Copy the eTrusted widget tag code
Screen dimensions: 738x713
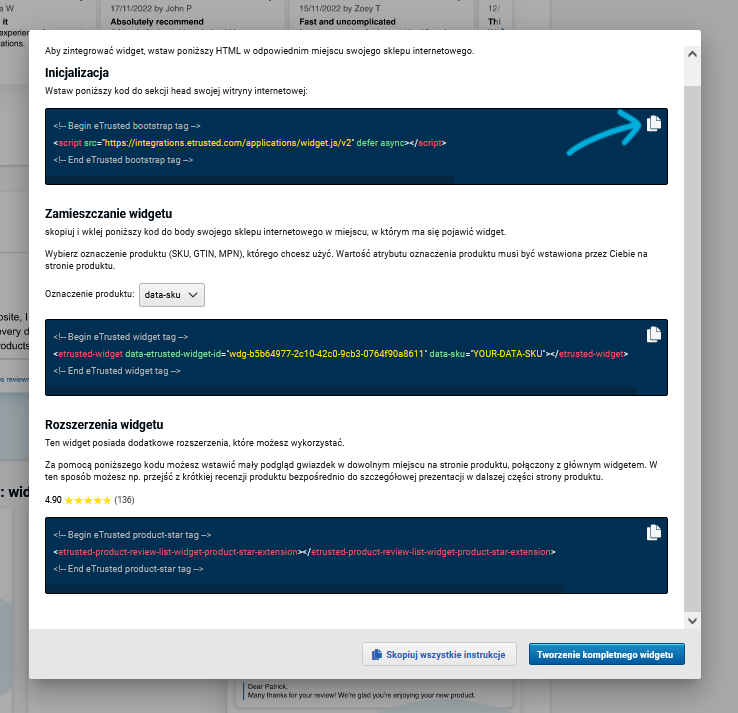click(654, 334)
